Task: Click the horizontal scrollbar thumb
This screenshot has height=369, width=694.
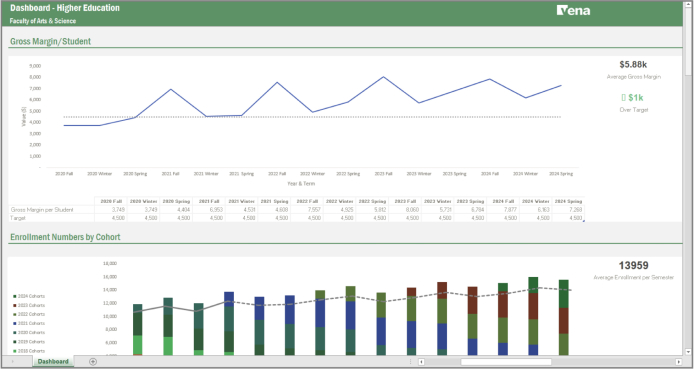Action: (x=506, y=362)
